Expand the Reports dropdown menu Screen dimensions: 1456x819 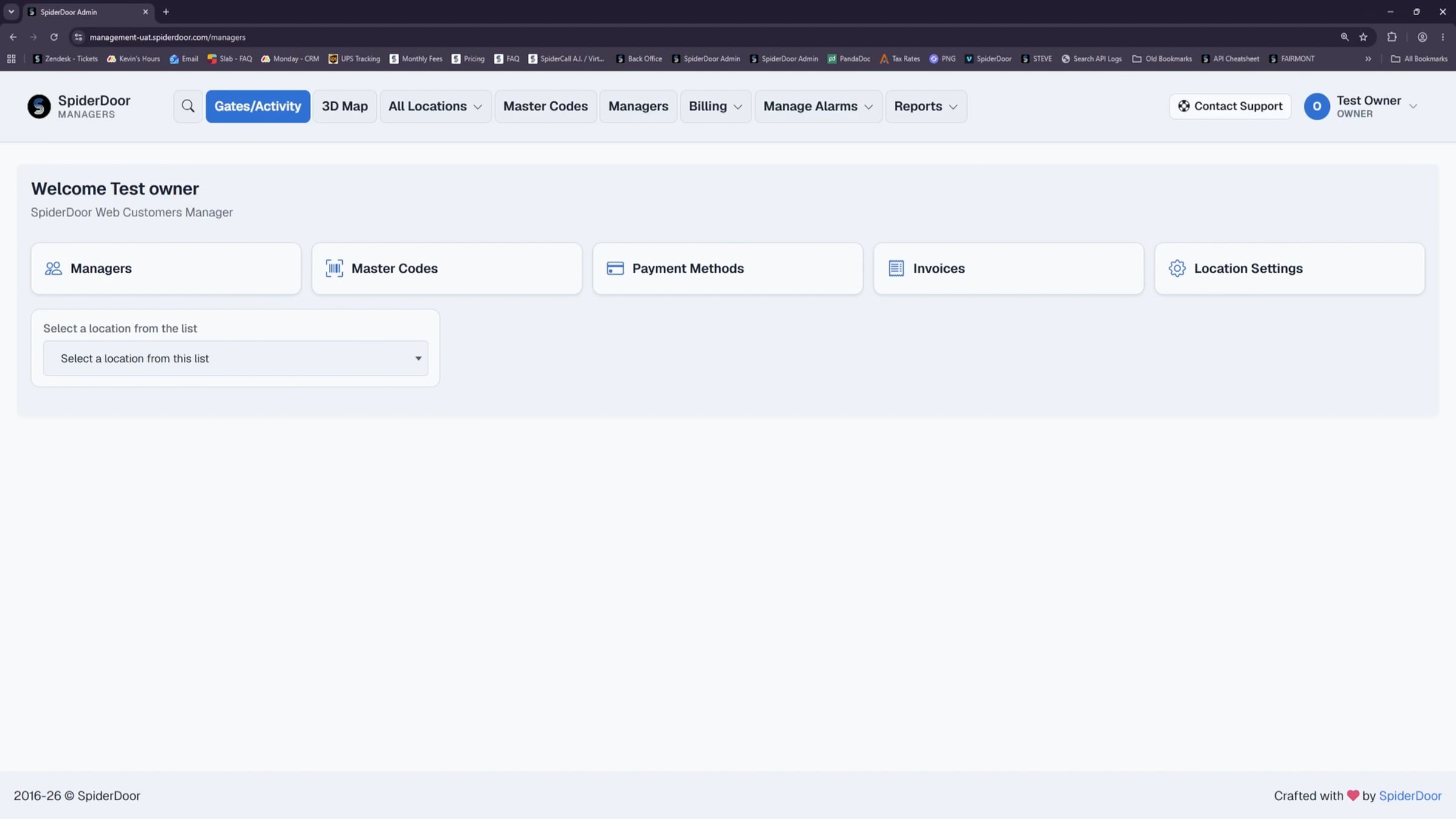point(926,106)
